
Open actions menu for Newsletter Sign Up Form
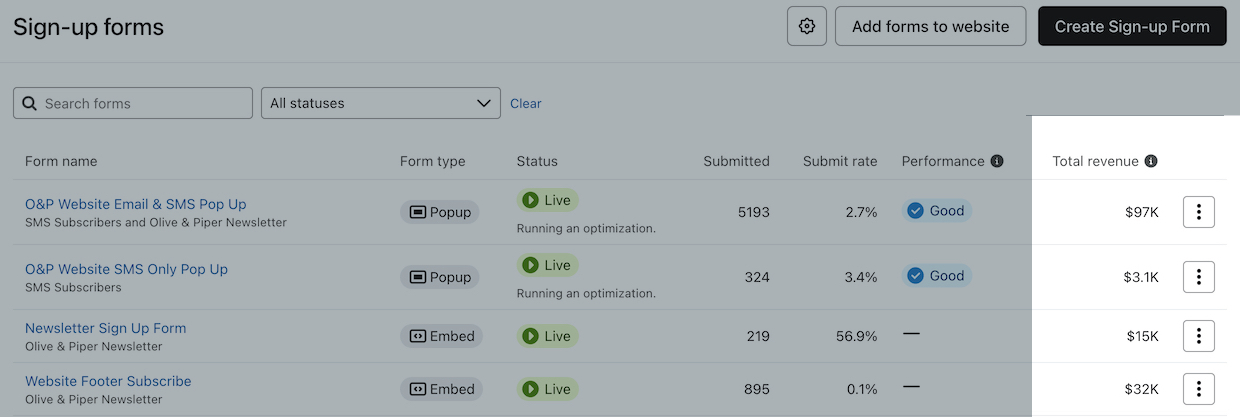(1198, 336)
